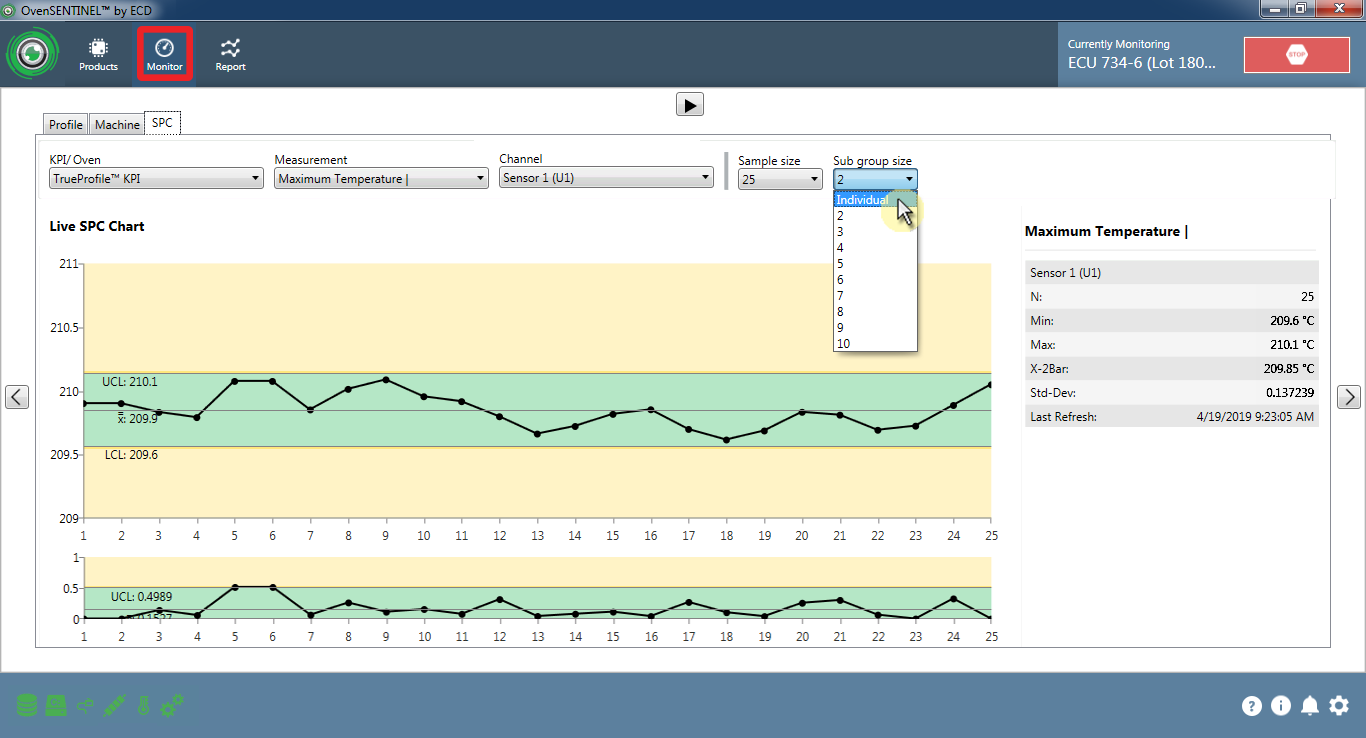Open Help question mark icon
This screenshot has width=1366, height=738.
click(1252, 706)
